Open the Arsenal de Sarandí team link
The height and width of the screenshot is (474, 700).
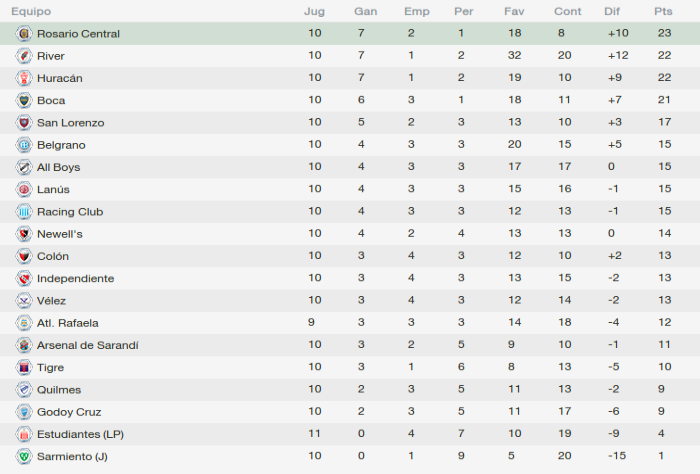coord(88,345)
